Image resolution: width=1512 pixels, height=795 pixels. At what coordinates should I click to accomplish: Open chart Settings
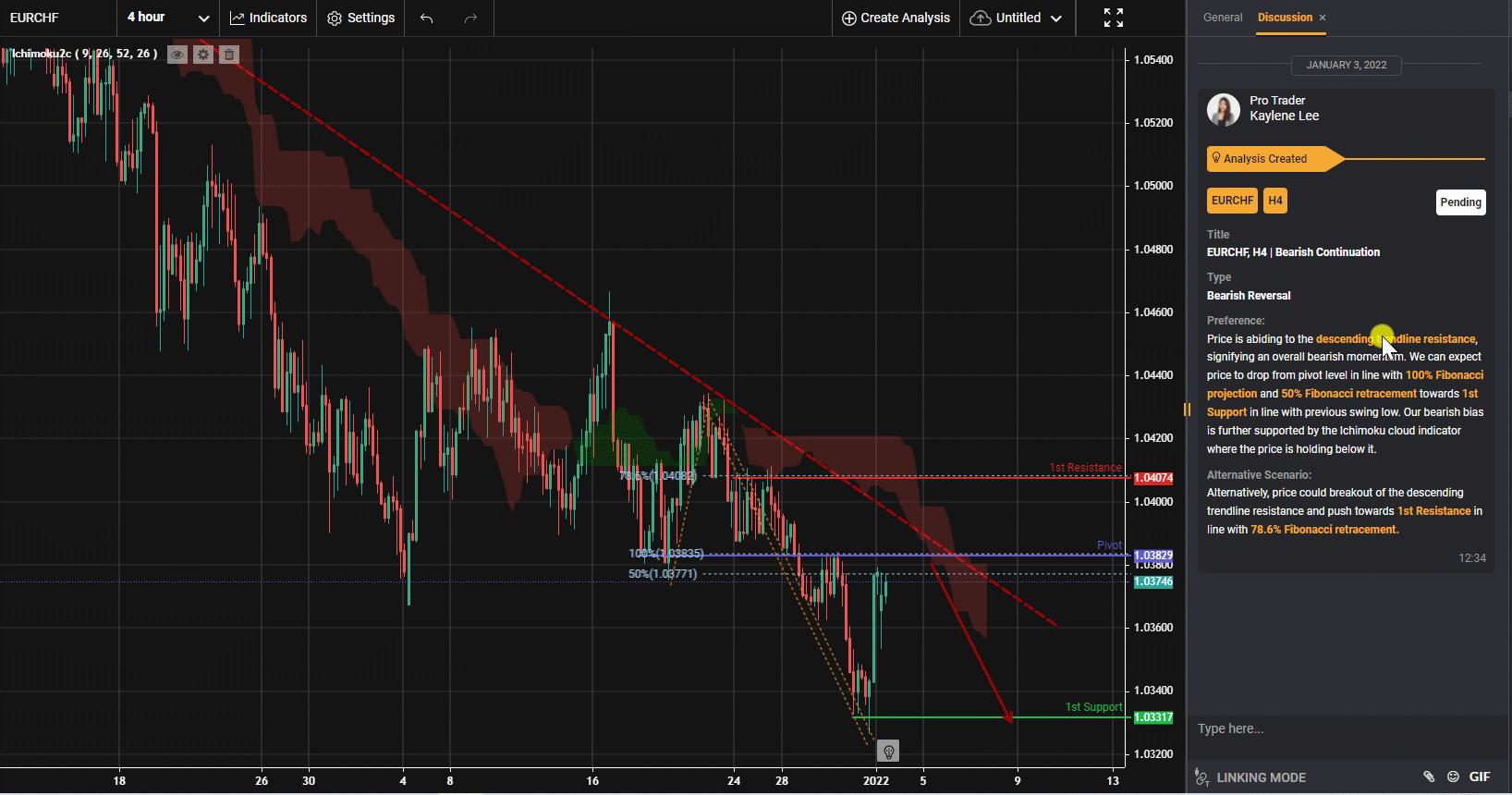click(360, 18)
